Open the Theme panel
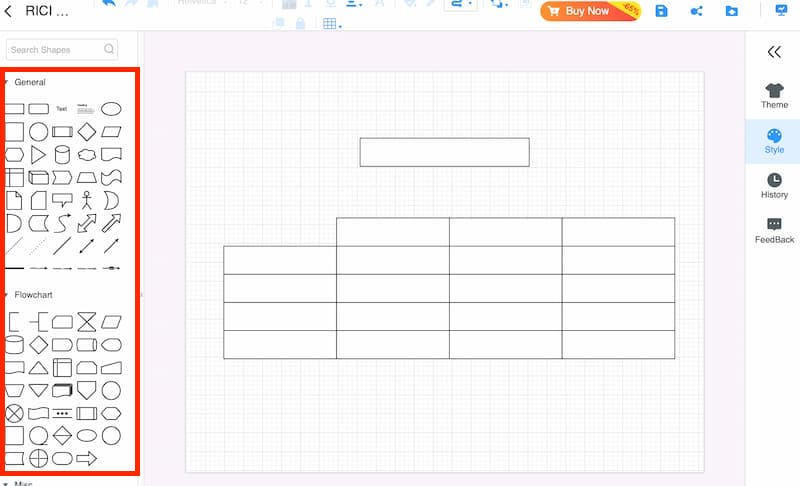The height and width of the screenshot is (486, 800). tap(774, 96)
